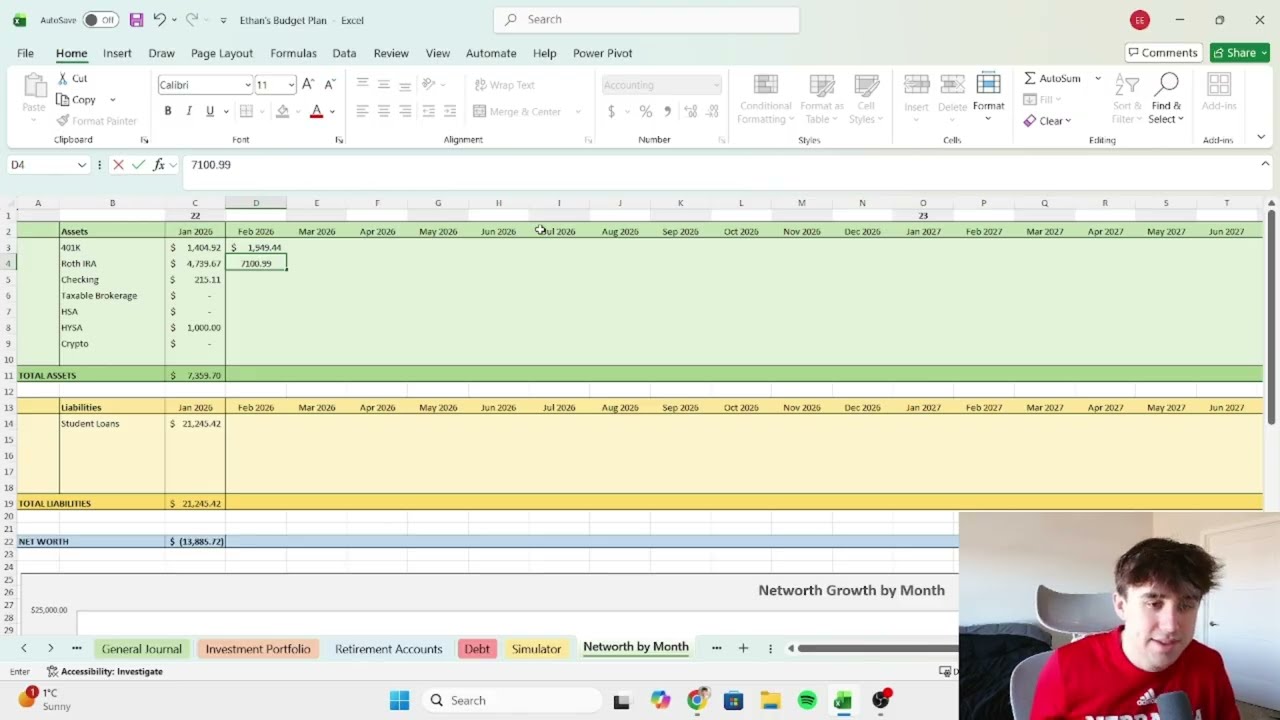Apply the red font color swatch

coord(317,111)
